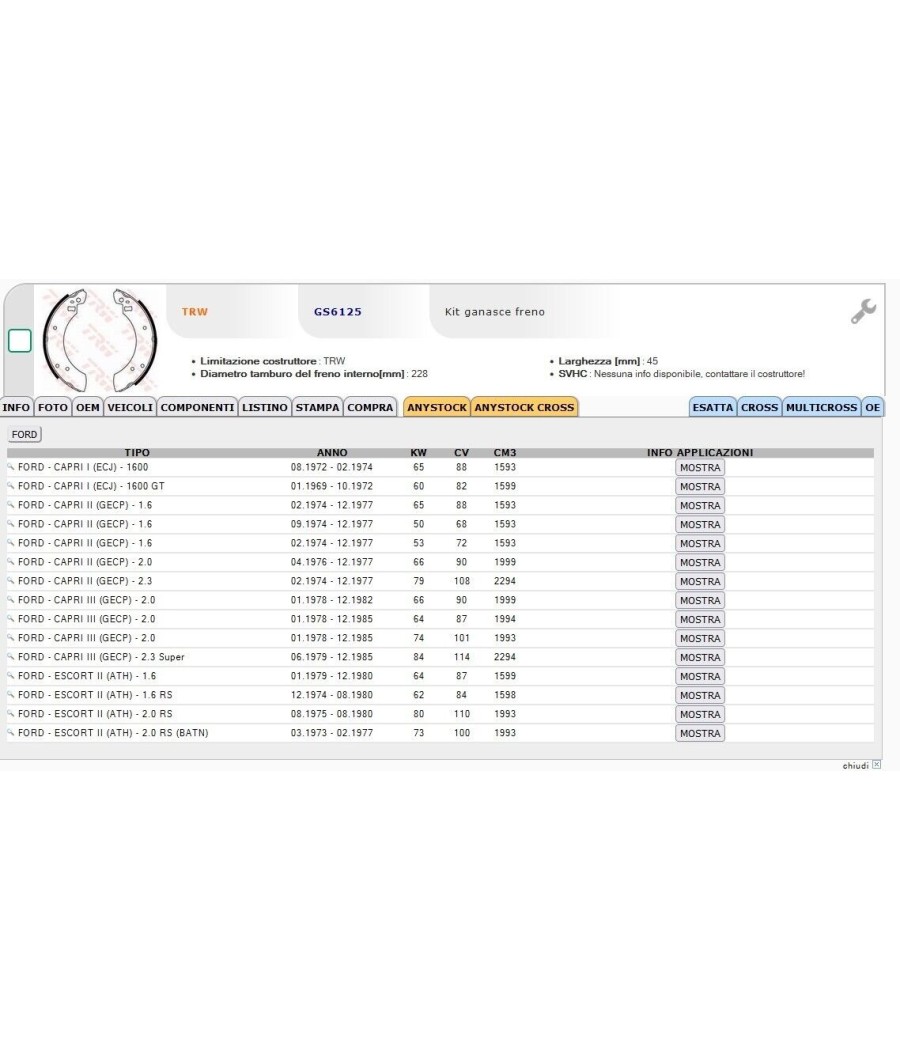Switch to the LISTINO tab
Screen dimensions: 900x1050
[x=265, y=407]
